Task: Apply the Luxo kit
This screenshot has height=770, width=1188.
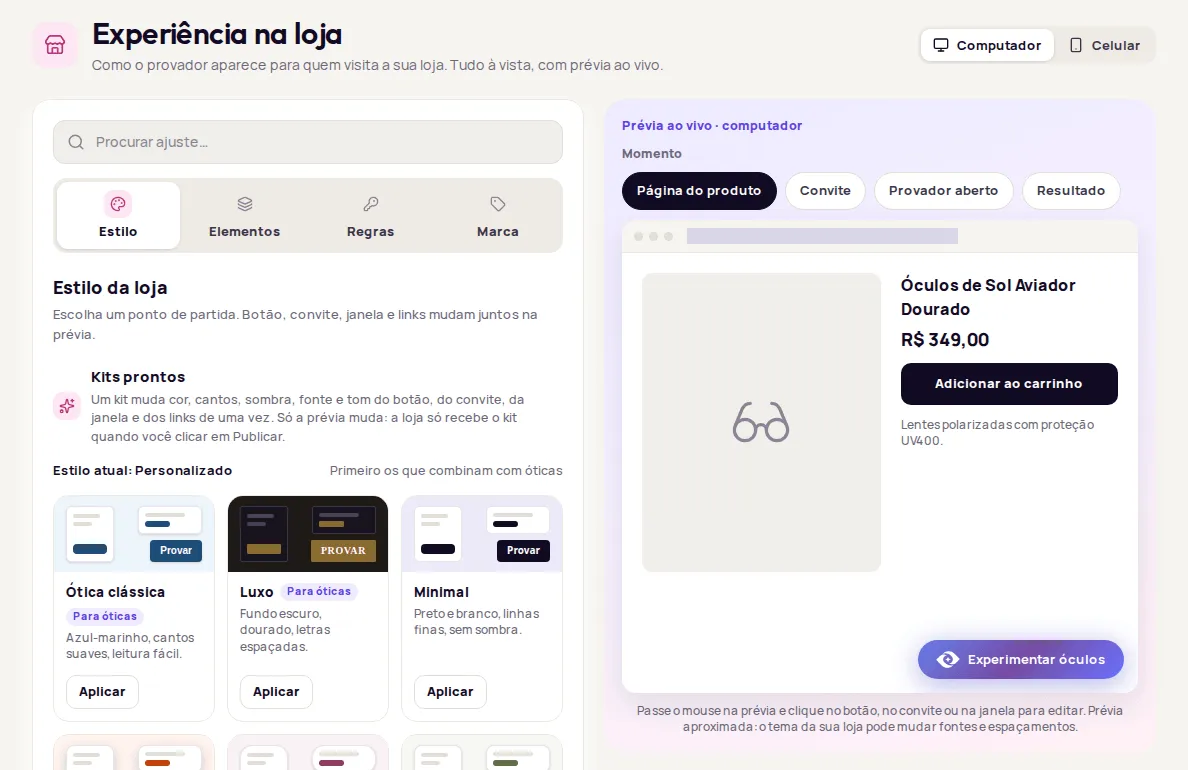Action: point(276,692)
